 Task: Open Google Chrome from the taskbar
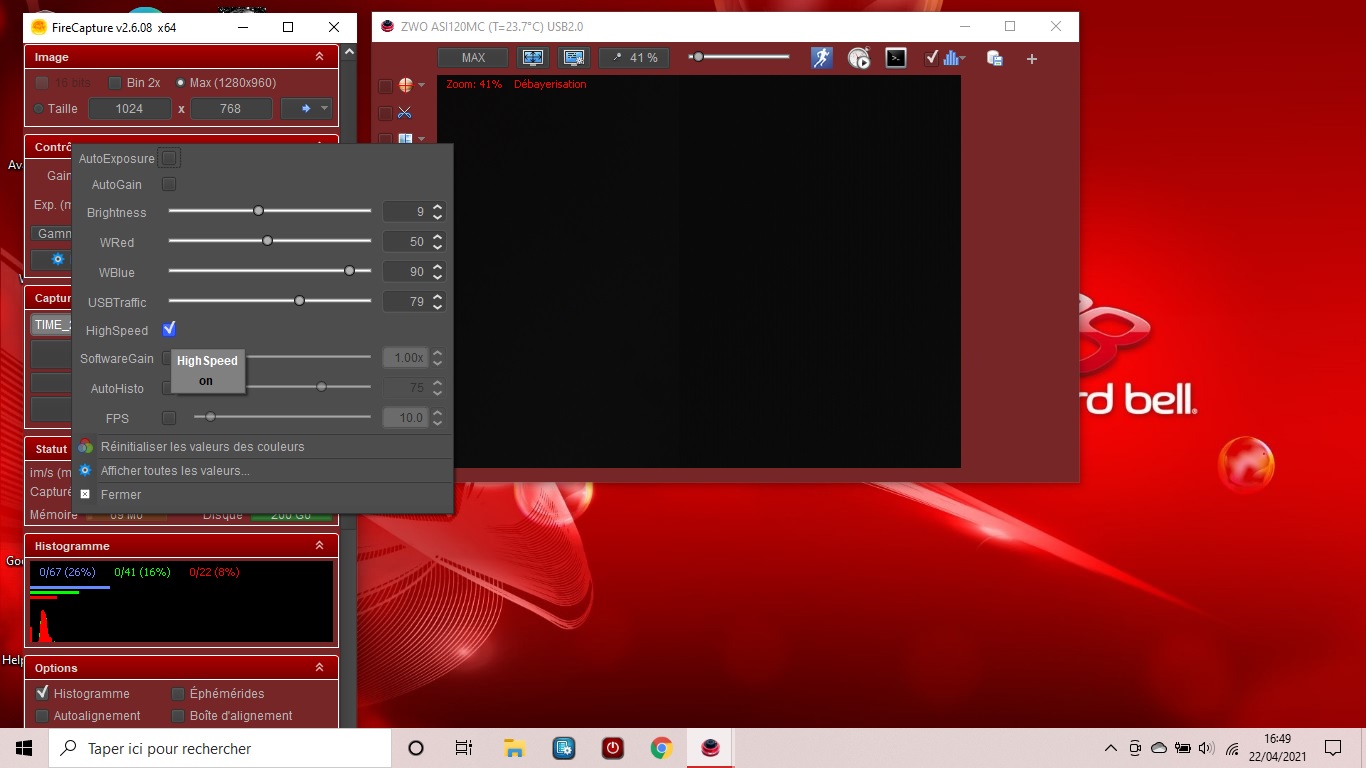pyautogui.click(x=661, y=748)
